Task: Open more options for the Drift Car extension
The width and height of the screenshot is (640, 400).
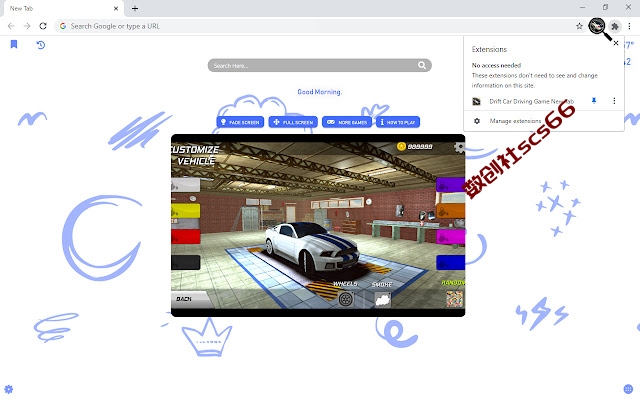Action: (x=614, y=101)
